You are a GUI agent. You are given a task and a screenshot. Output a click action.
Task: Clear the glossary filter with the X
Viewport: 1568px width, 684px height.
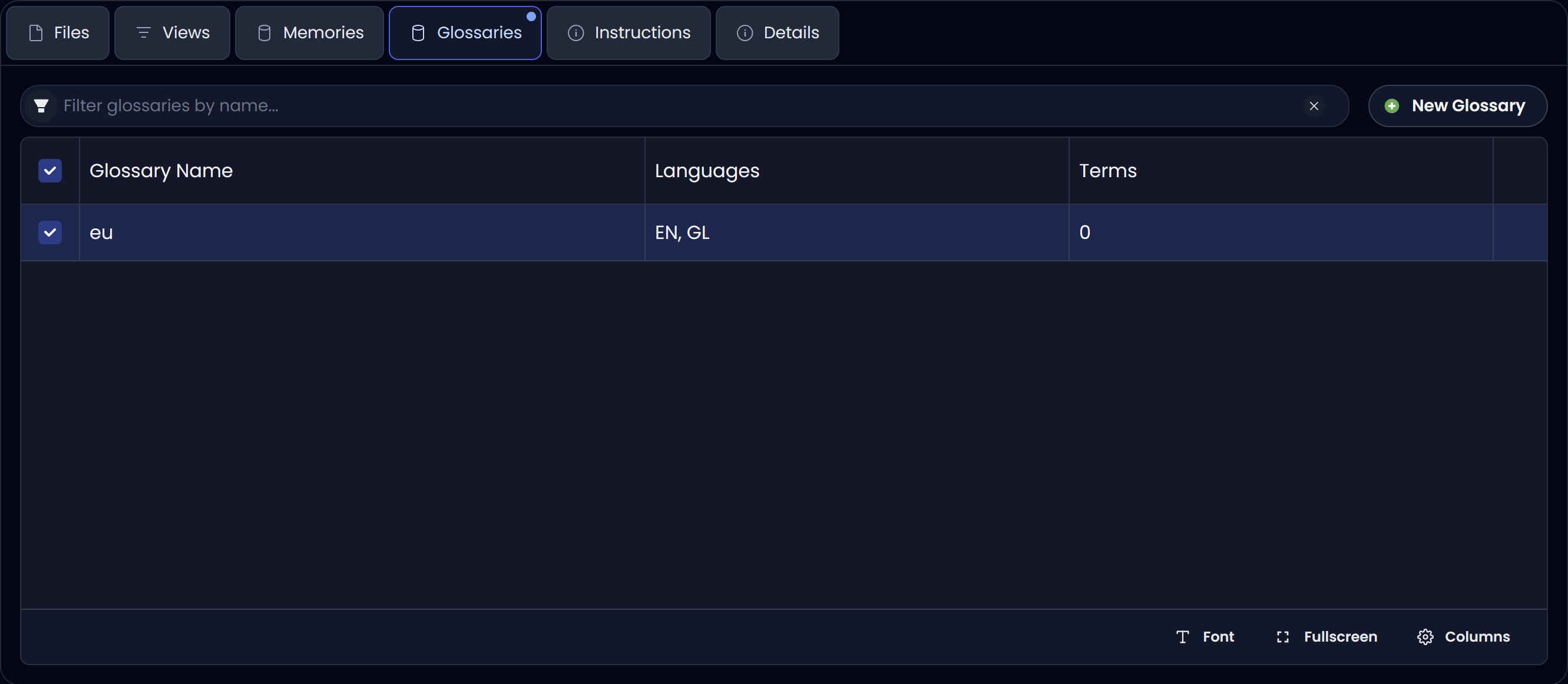click(x=1314, y=105)
